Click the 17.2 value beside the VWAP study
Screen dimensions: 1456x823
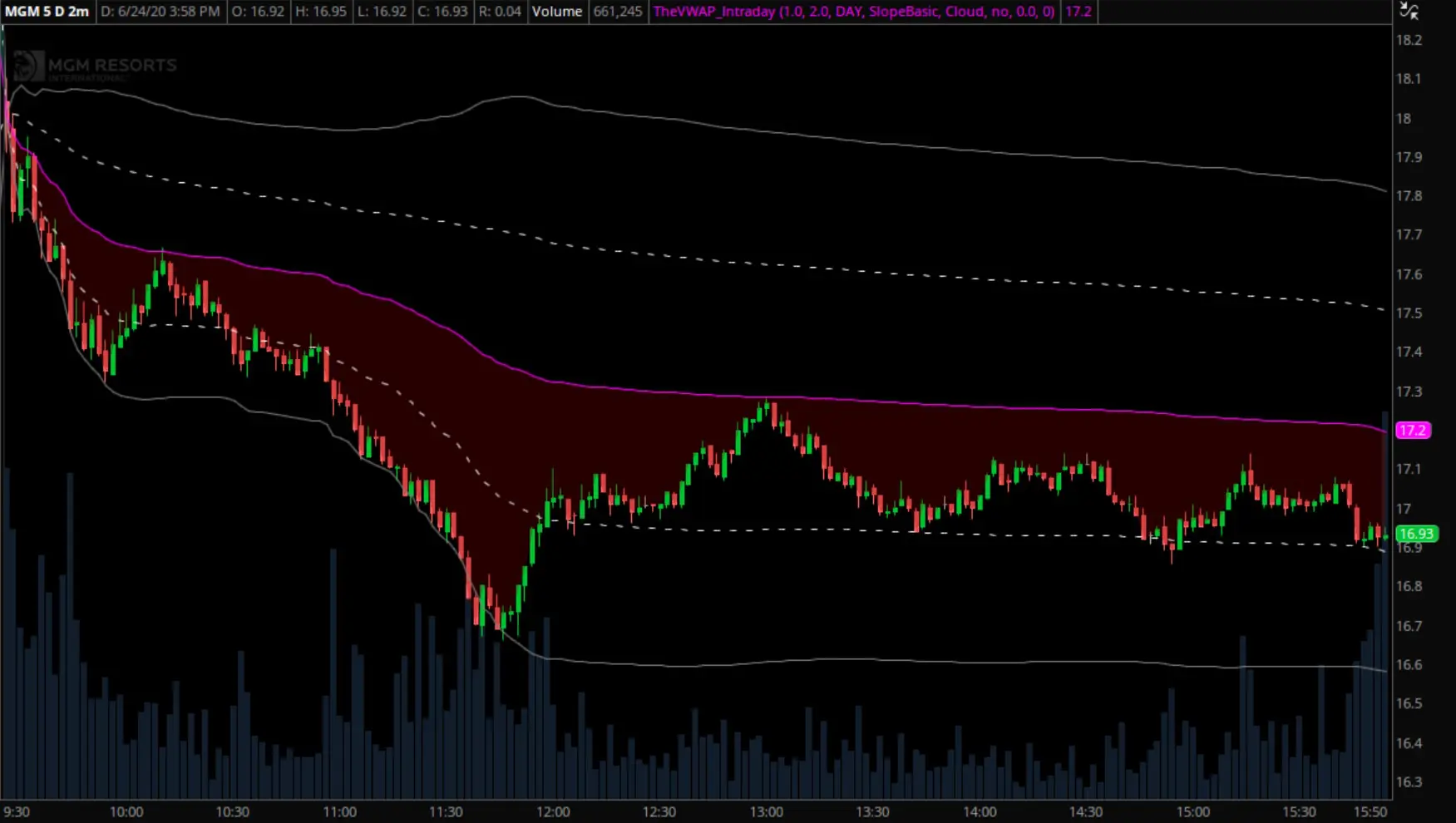1078,12
